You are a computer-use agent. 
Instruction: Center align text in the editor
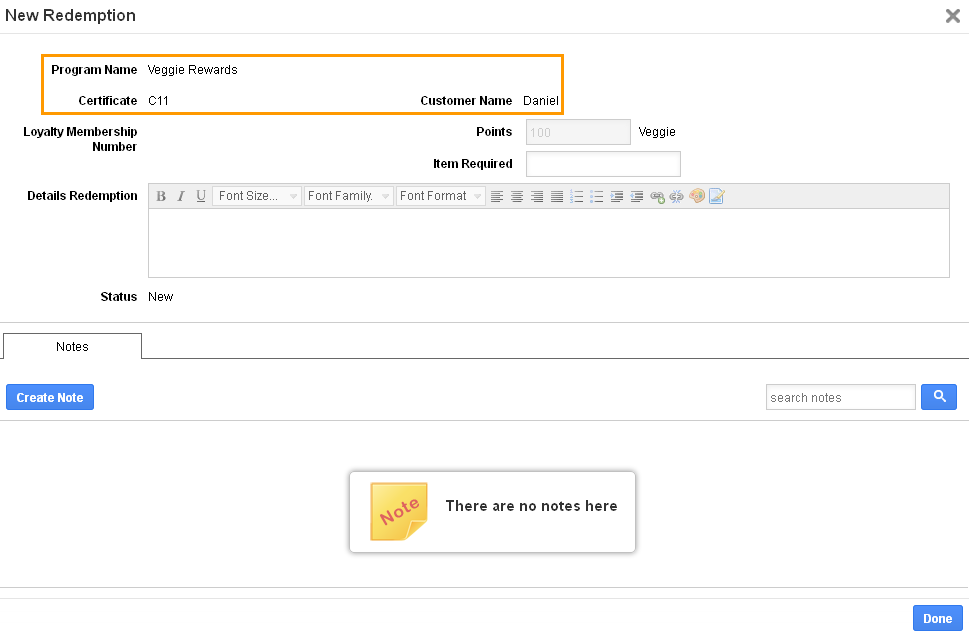(x=517, y=196)
